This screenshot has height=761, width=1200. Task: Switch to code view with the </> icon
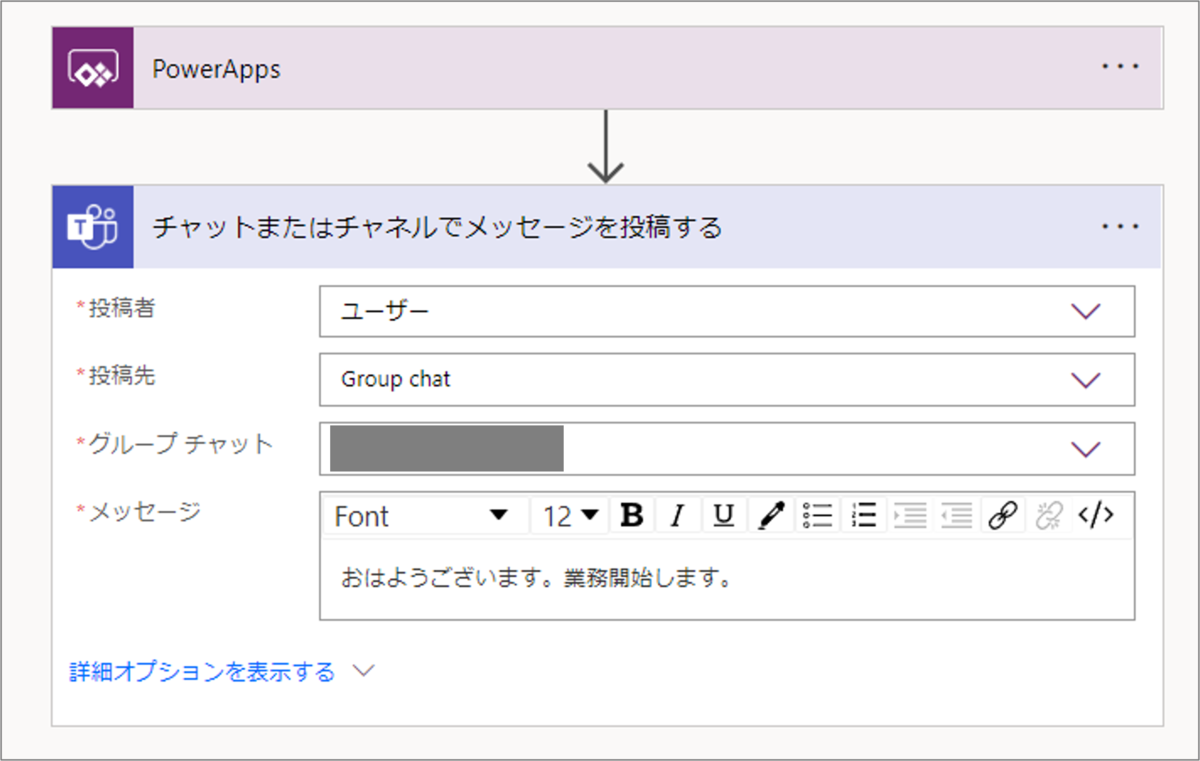[1095, 516]
